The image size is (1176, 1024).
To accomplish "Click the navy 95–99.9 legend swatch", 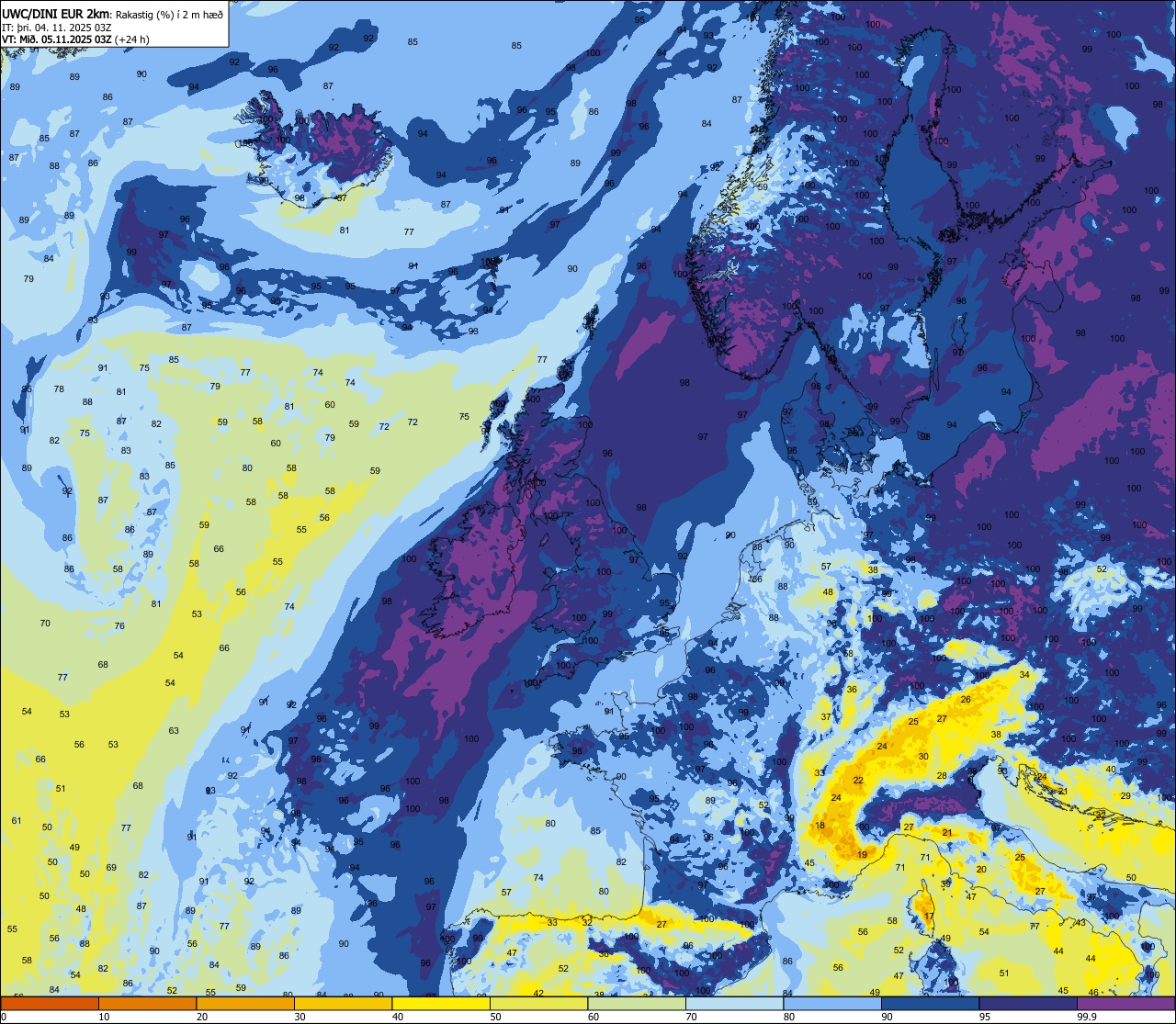I will [x=1028, y=1003].
